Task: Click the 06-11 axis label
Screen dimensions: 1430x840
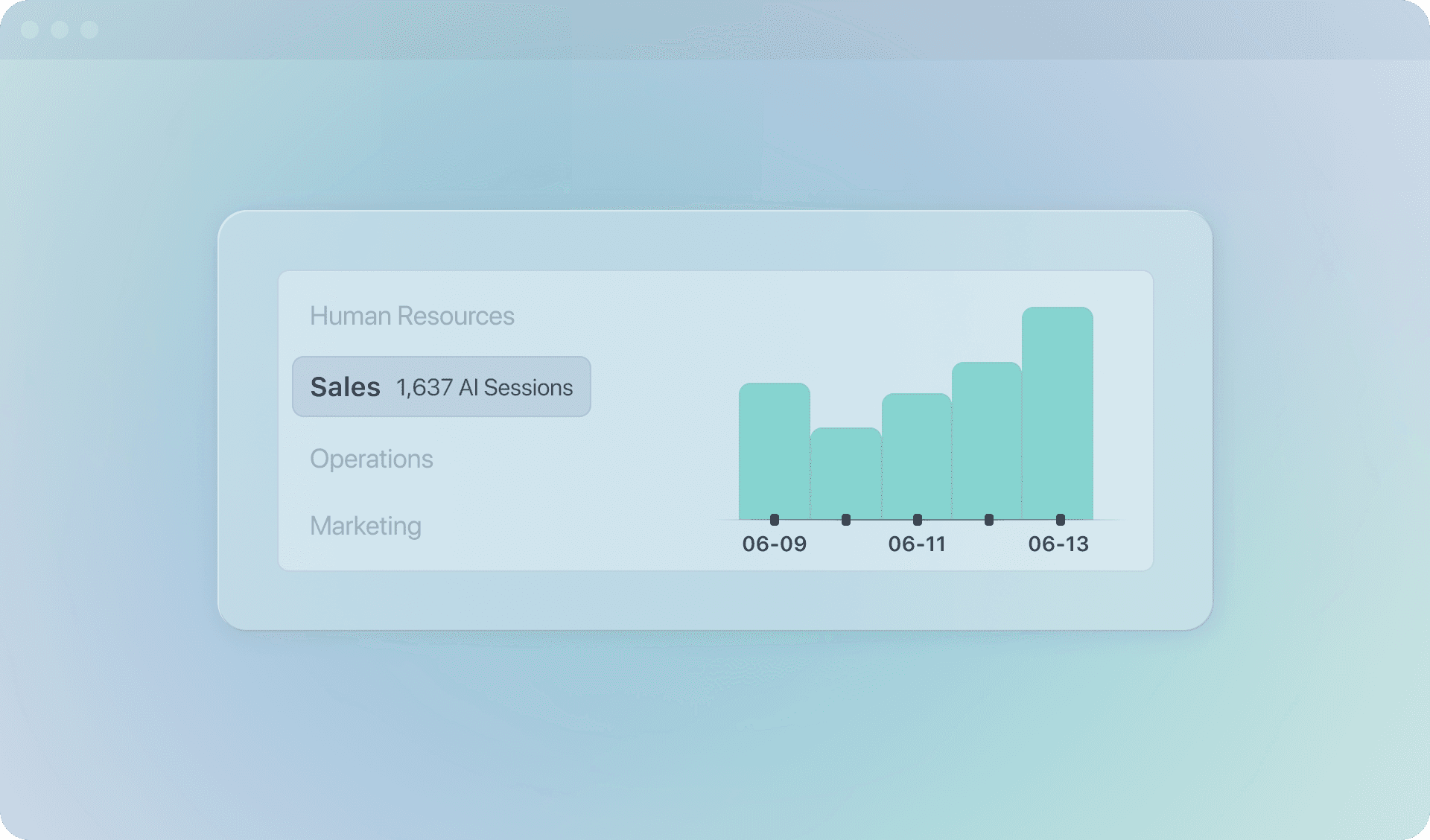Action: pos(918,544)
